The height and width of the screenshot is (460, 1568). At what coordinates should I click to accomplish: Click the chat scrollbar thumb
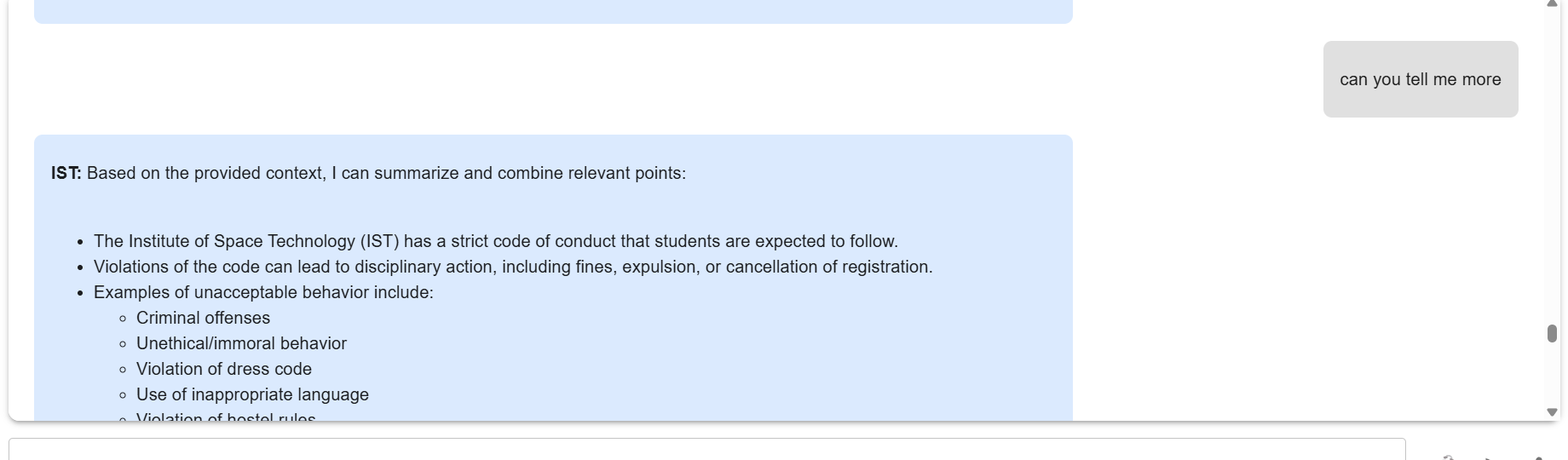(1552, 333)
